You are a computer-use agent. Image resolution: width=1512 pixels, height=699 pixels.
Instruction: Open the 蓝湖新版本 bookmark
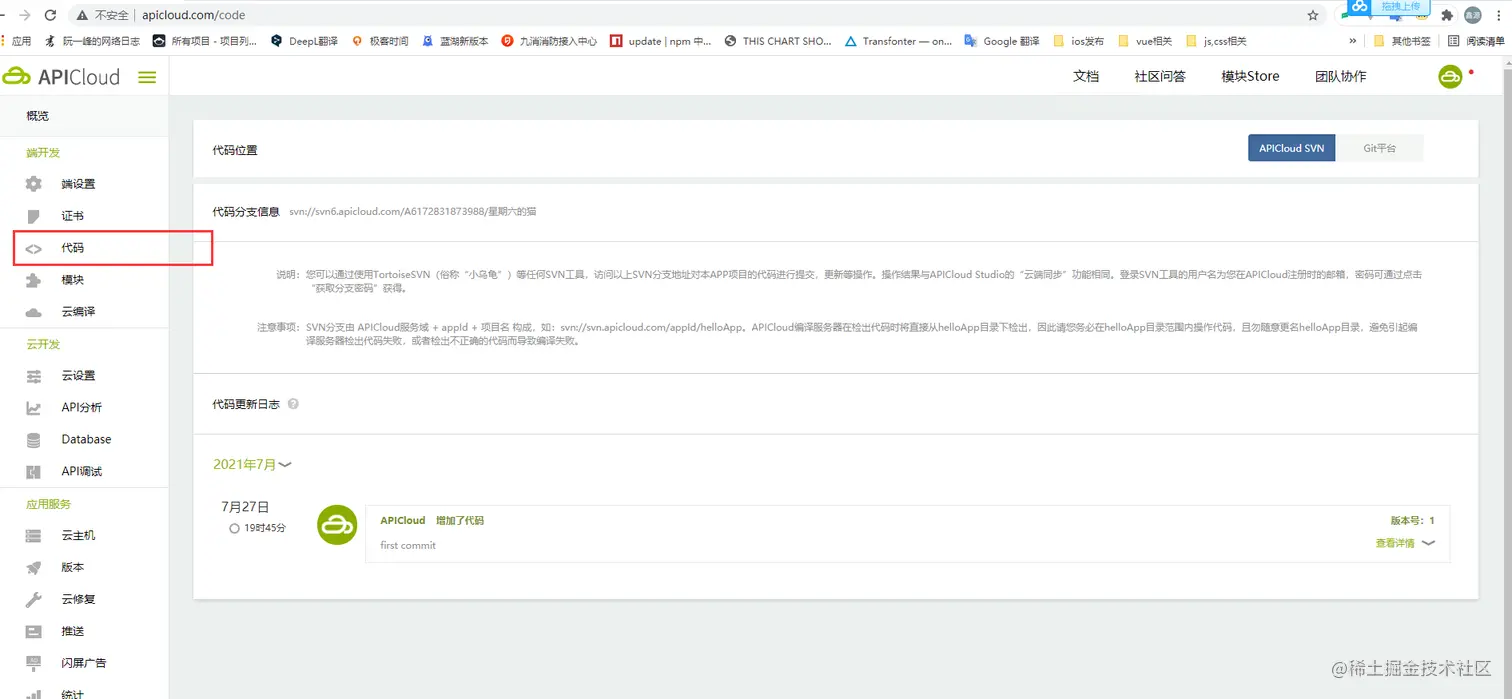[x=455, y=41]
